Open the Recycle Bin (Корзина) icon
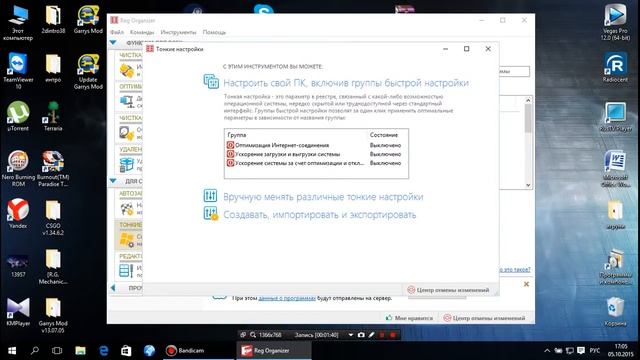Image resolution: width=640 pixels, height=360 pixels. coord(615,311)
